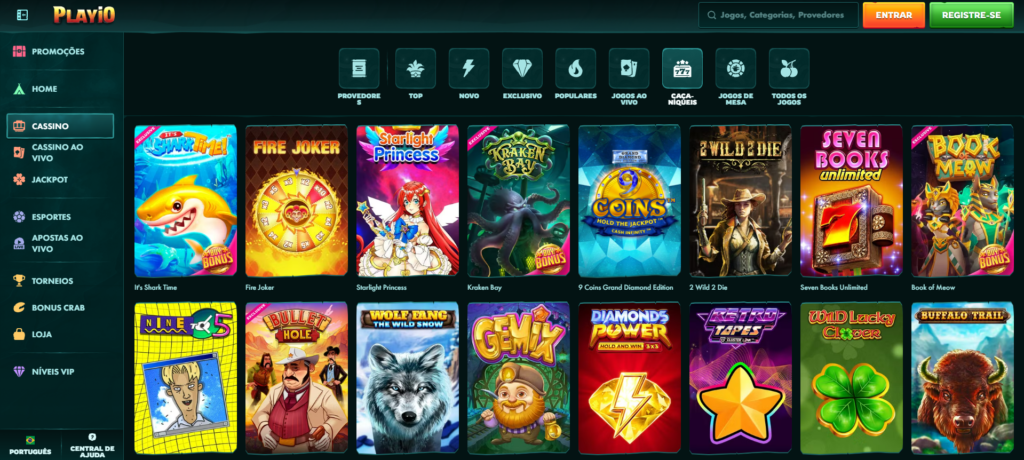Image resolution: width=1024 pixels, height=460 pixels.
Task: Click the PlayiO logo
Action: click(x=84, y=14)
